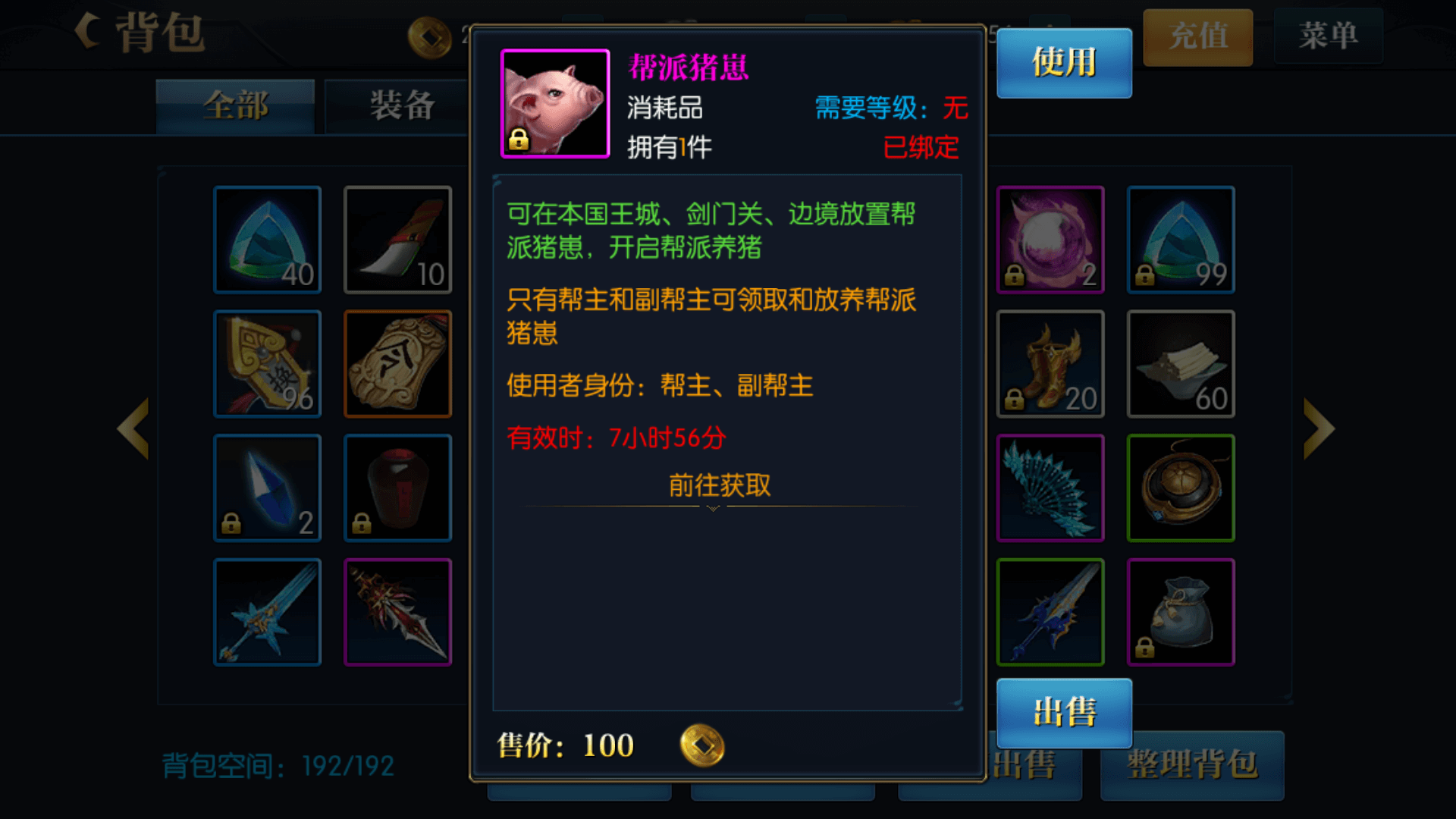The image size is (1456, 819).
Task: Click the 整理背包 sort button
Action: 1192,764
